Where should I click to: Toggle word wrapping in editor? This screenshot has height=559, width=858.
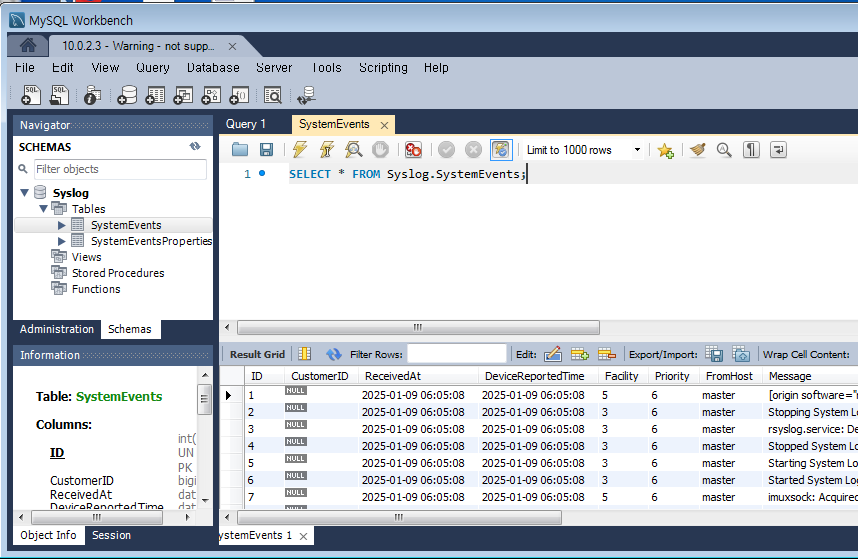coord(778,149)
